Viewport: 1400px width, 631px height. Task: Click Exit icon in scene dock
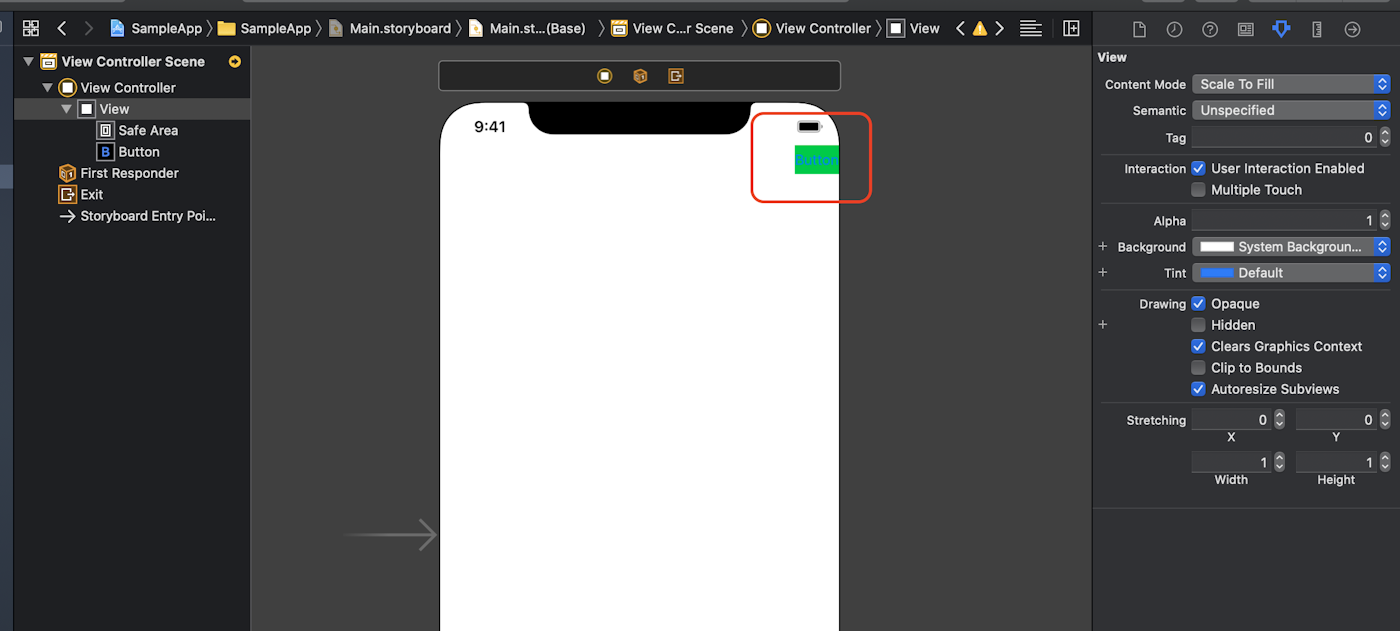676,76
